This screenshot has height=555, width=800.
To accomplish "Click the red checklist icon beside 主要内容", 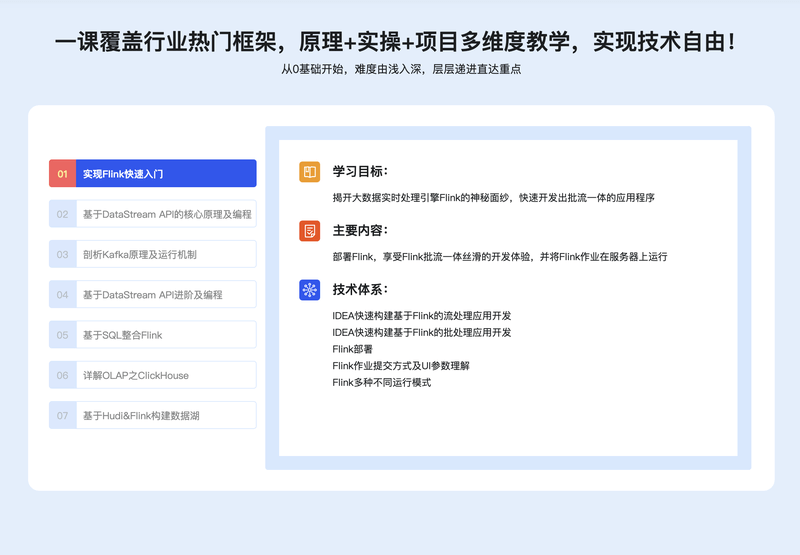I will tap(310, 231).
